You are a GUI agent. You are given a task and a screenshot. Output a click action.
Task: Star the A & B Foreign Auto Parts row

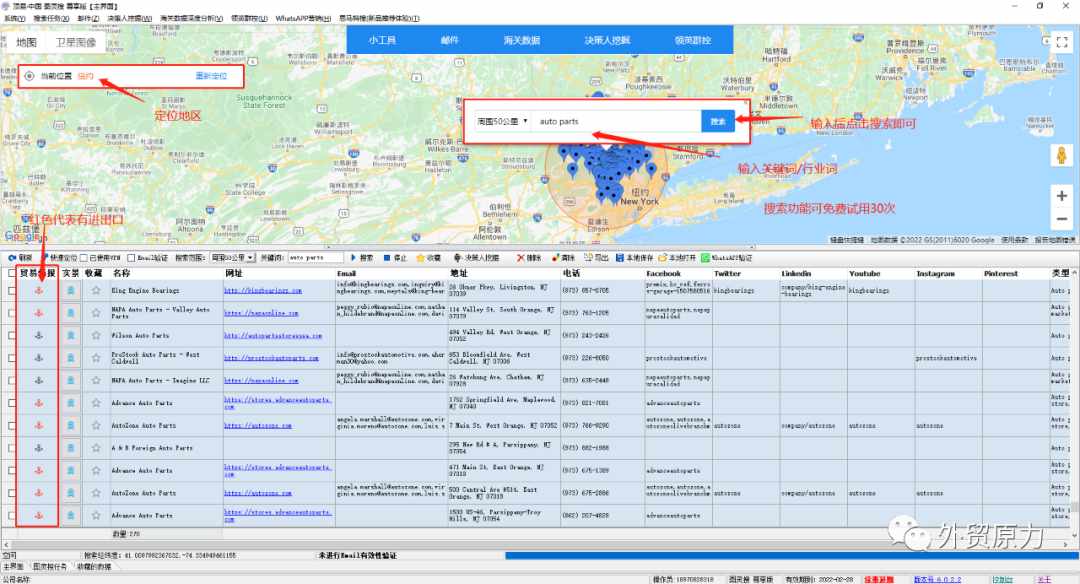[x=96, y=448]
